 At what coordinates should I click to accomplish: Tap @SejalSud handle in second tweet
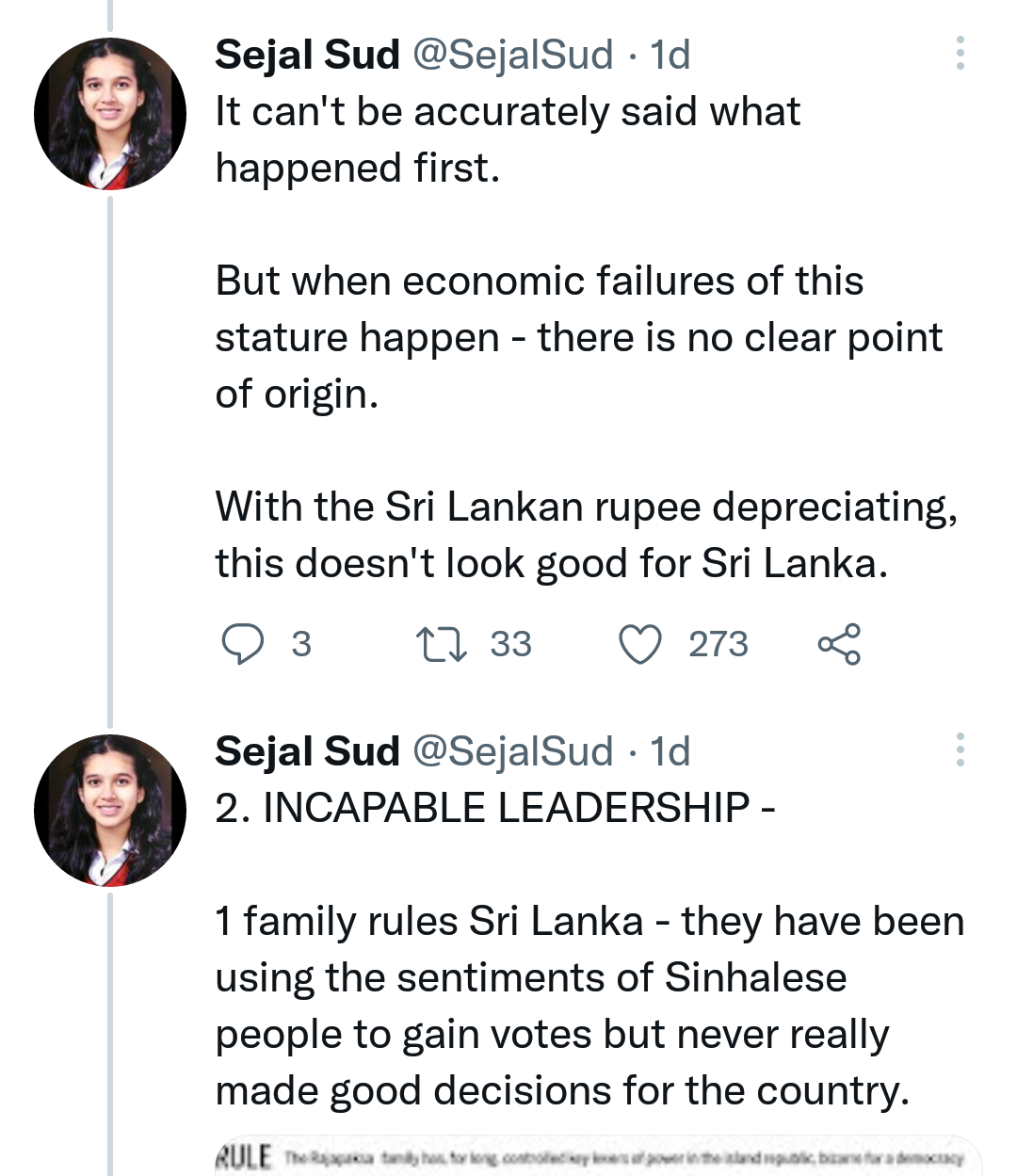point(513,751)
